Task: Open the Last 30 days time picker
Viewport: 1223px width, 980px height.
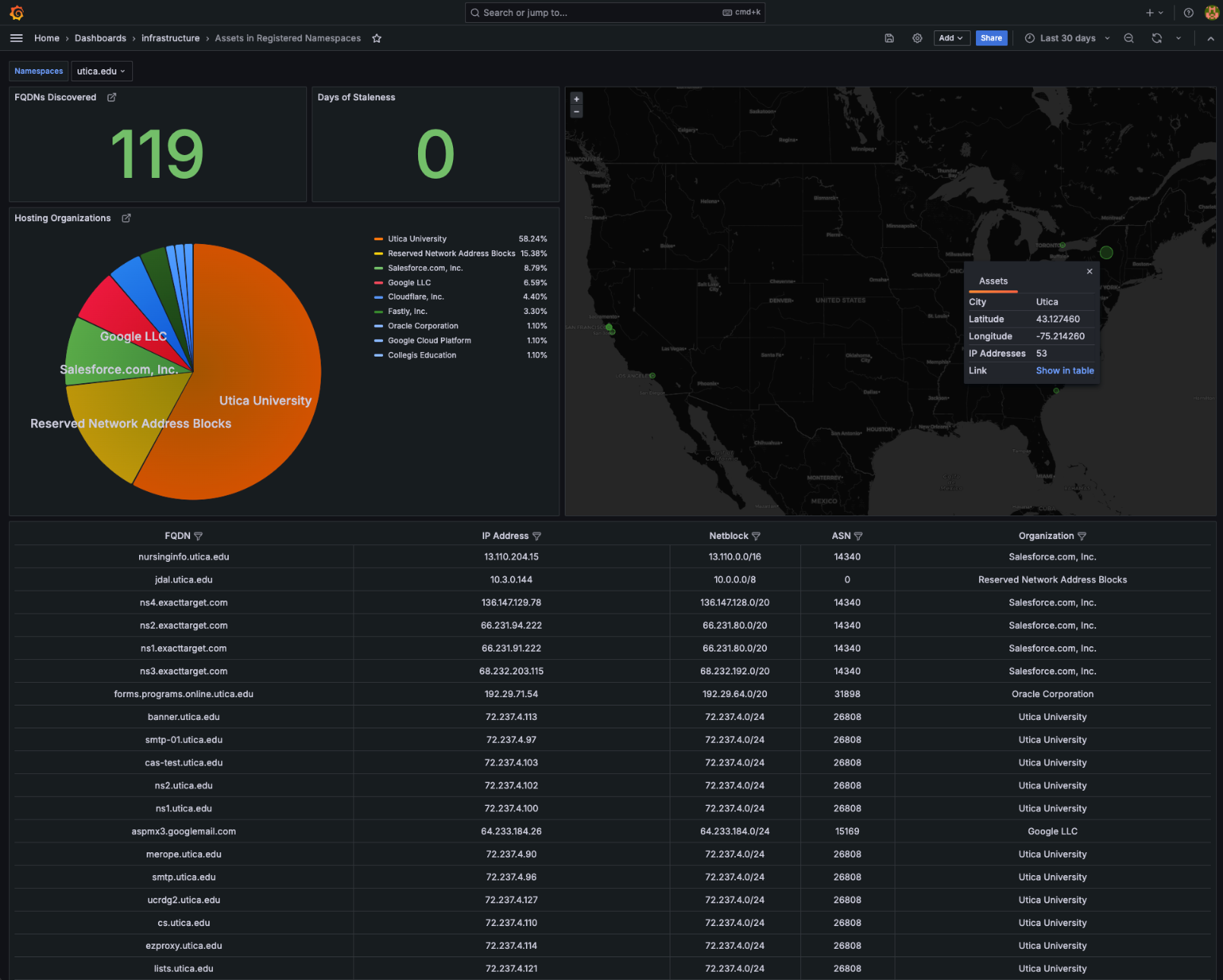Action: 1067,38
